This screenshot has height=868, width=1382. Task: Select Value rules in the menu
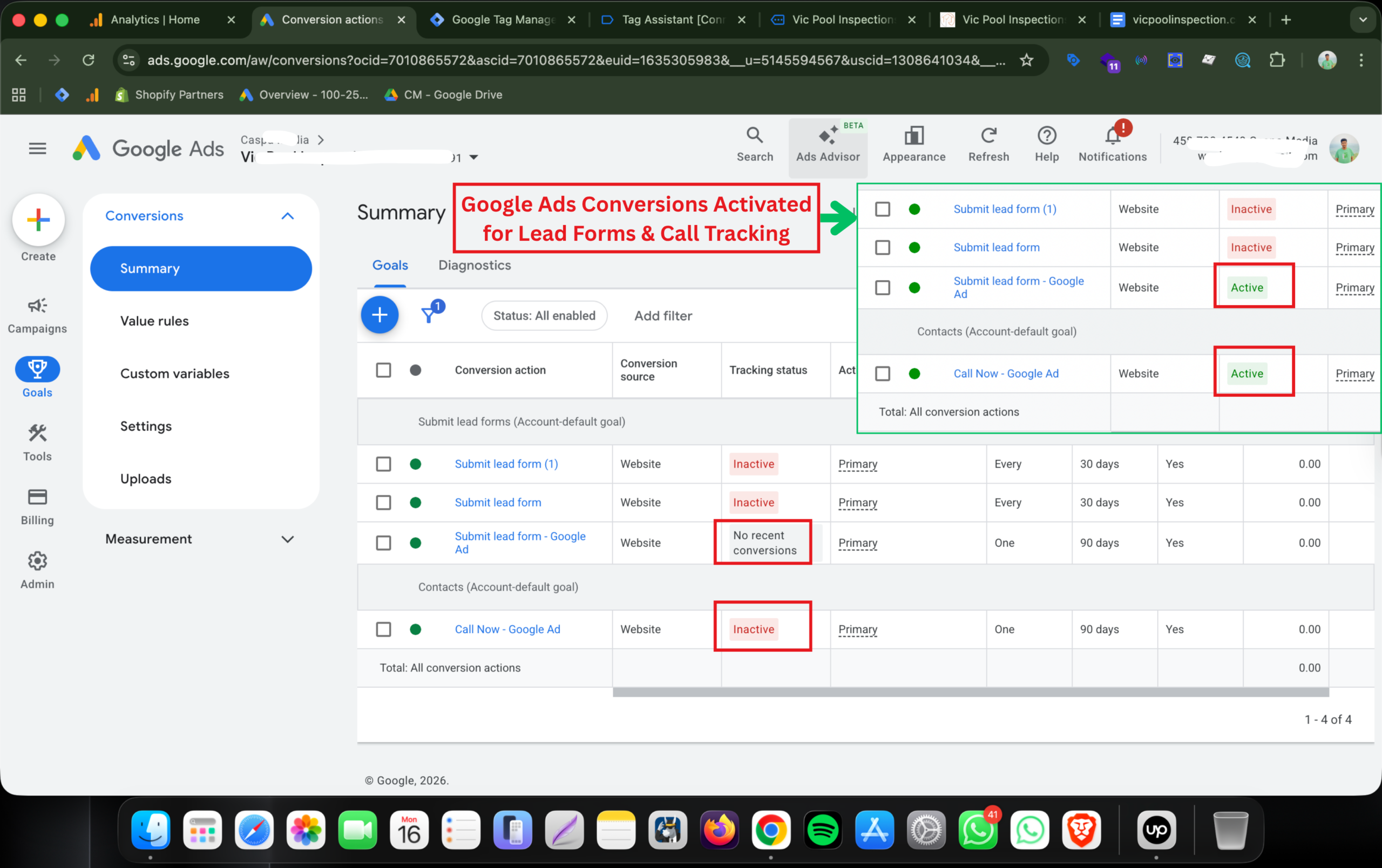[154, 321]
